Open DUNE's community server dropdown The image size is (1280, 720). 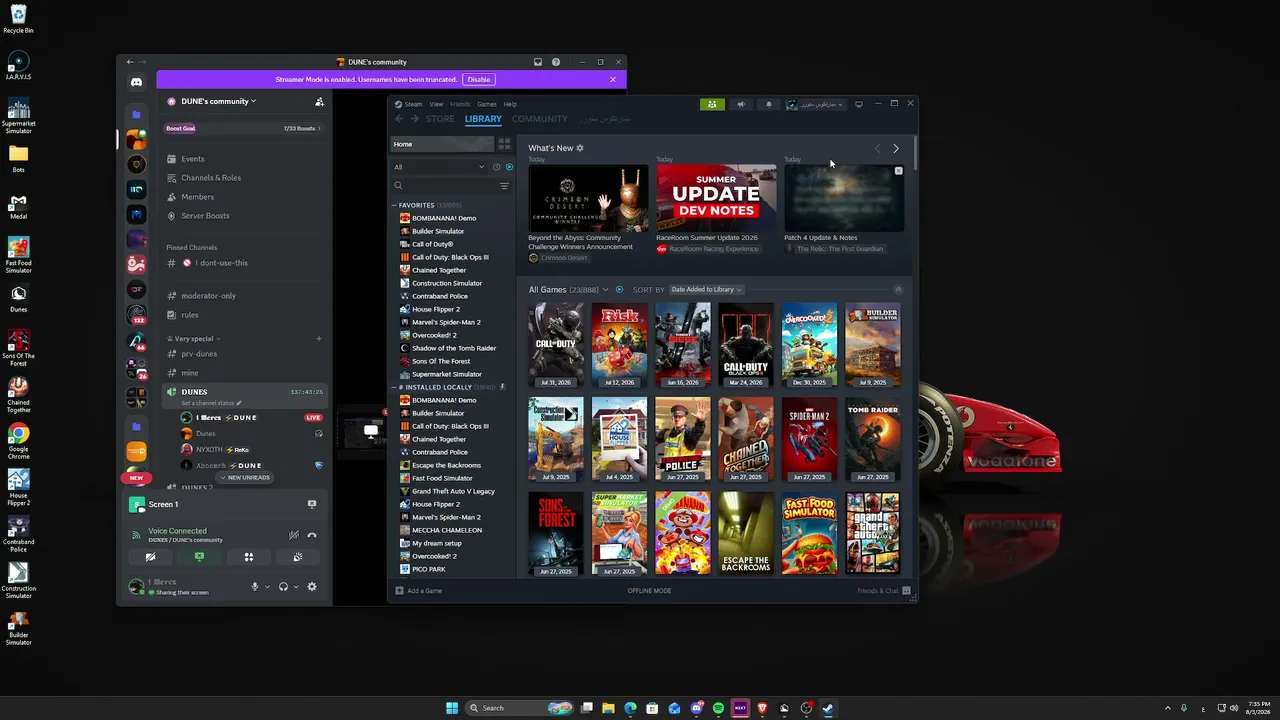point(218,101)
